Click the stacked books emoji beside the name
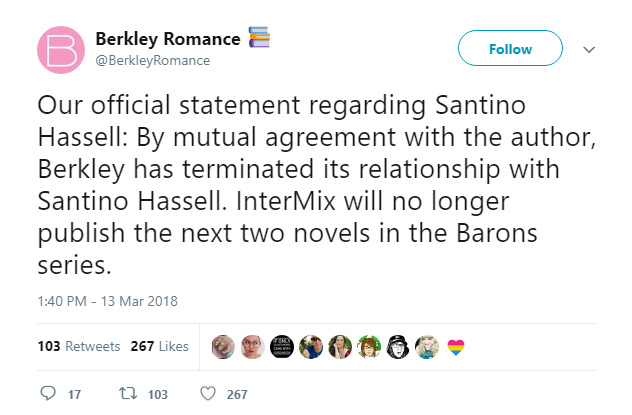The height and width of the screenshot is (415, 632). (259, 39)
